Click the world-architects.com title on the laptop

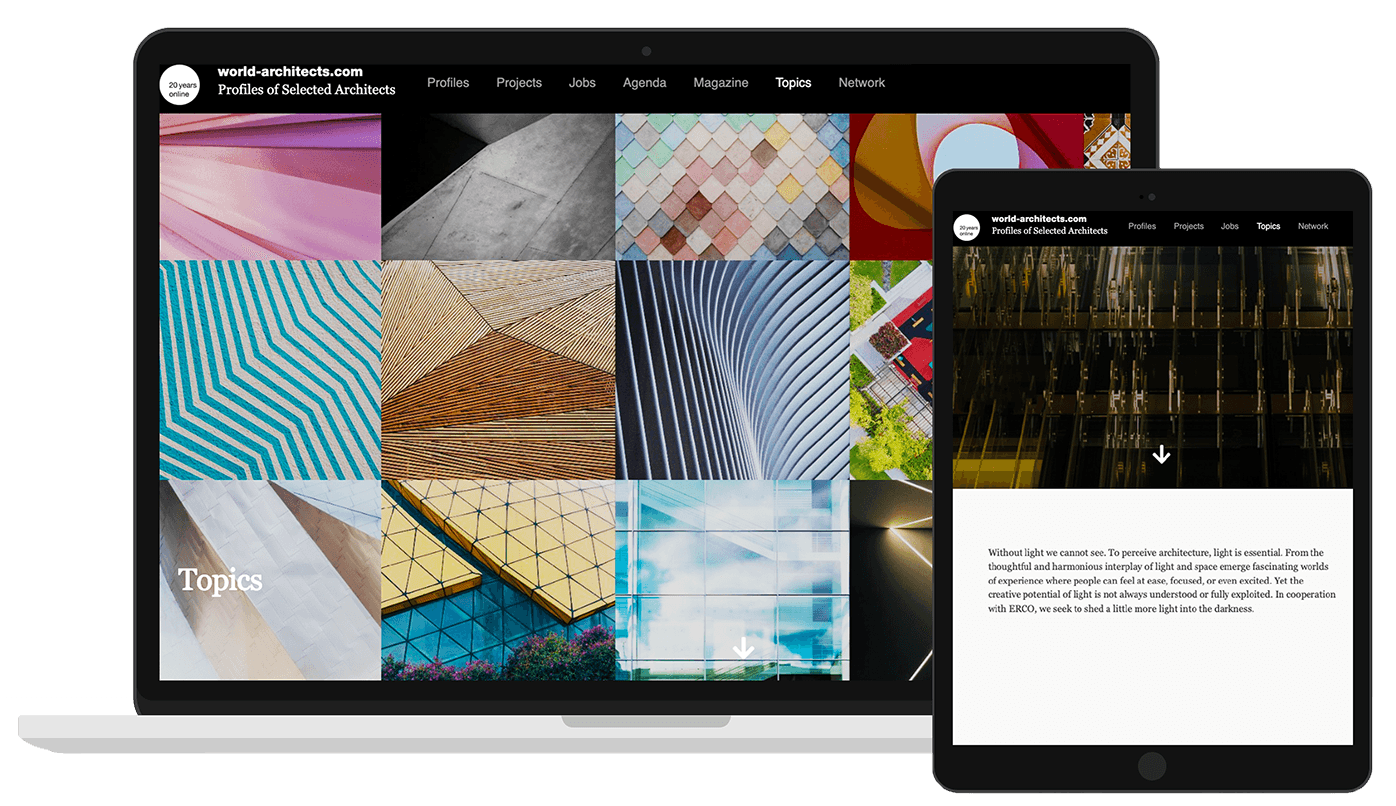point(290,72)
